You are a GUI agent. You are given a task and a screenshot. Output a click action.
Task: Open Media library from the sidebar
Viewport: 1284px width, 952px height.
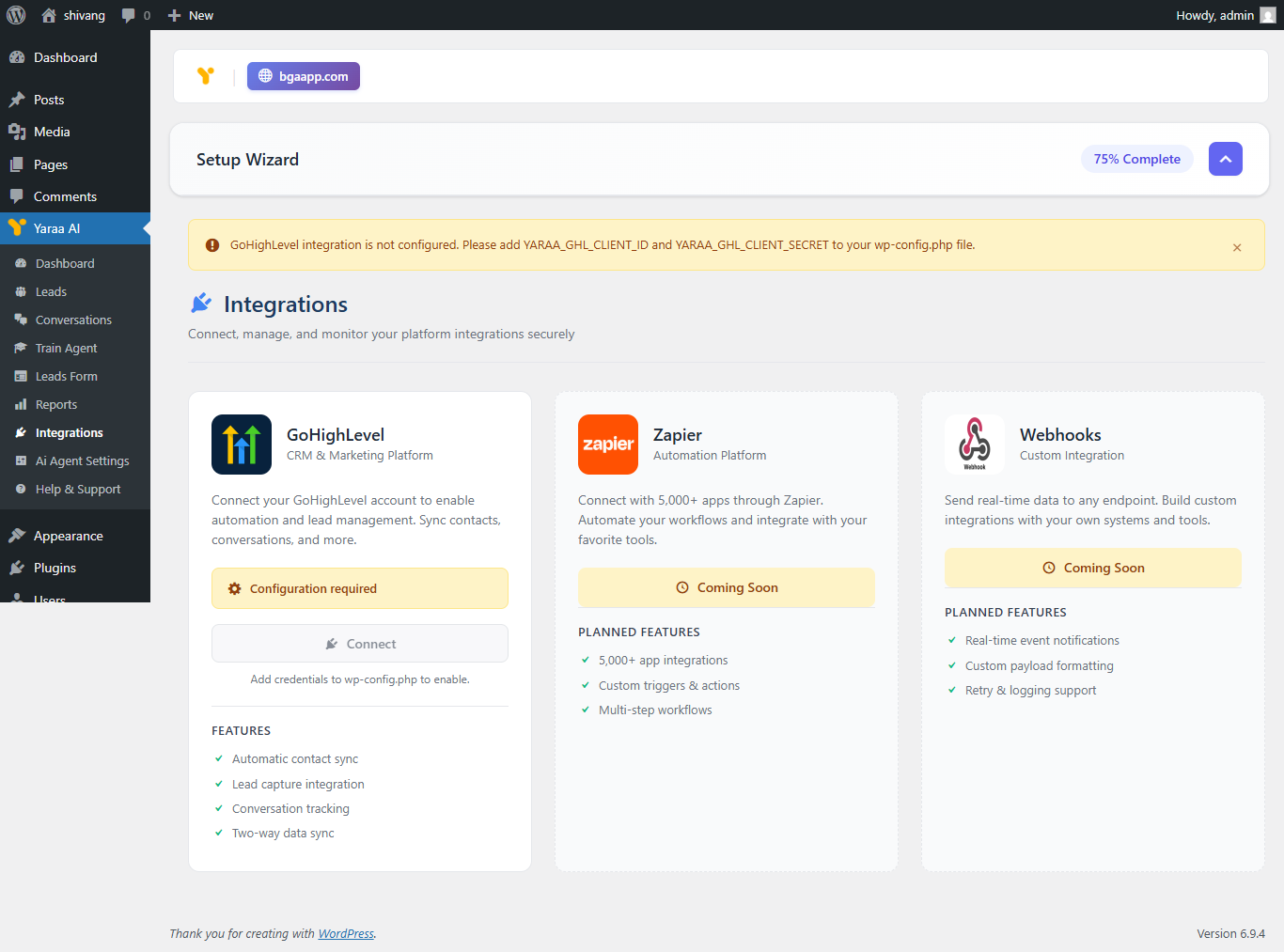coord(51,132)
